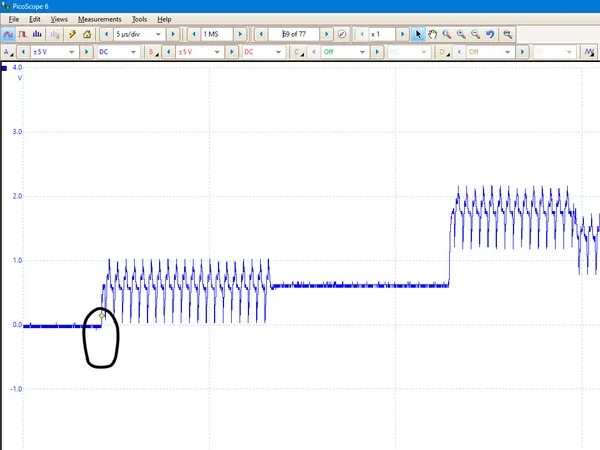The width and height of the screenshot is (600, 450).
Task: Open the Tools menu
Action: [x=139, y=19]
